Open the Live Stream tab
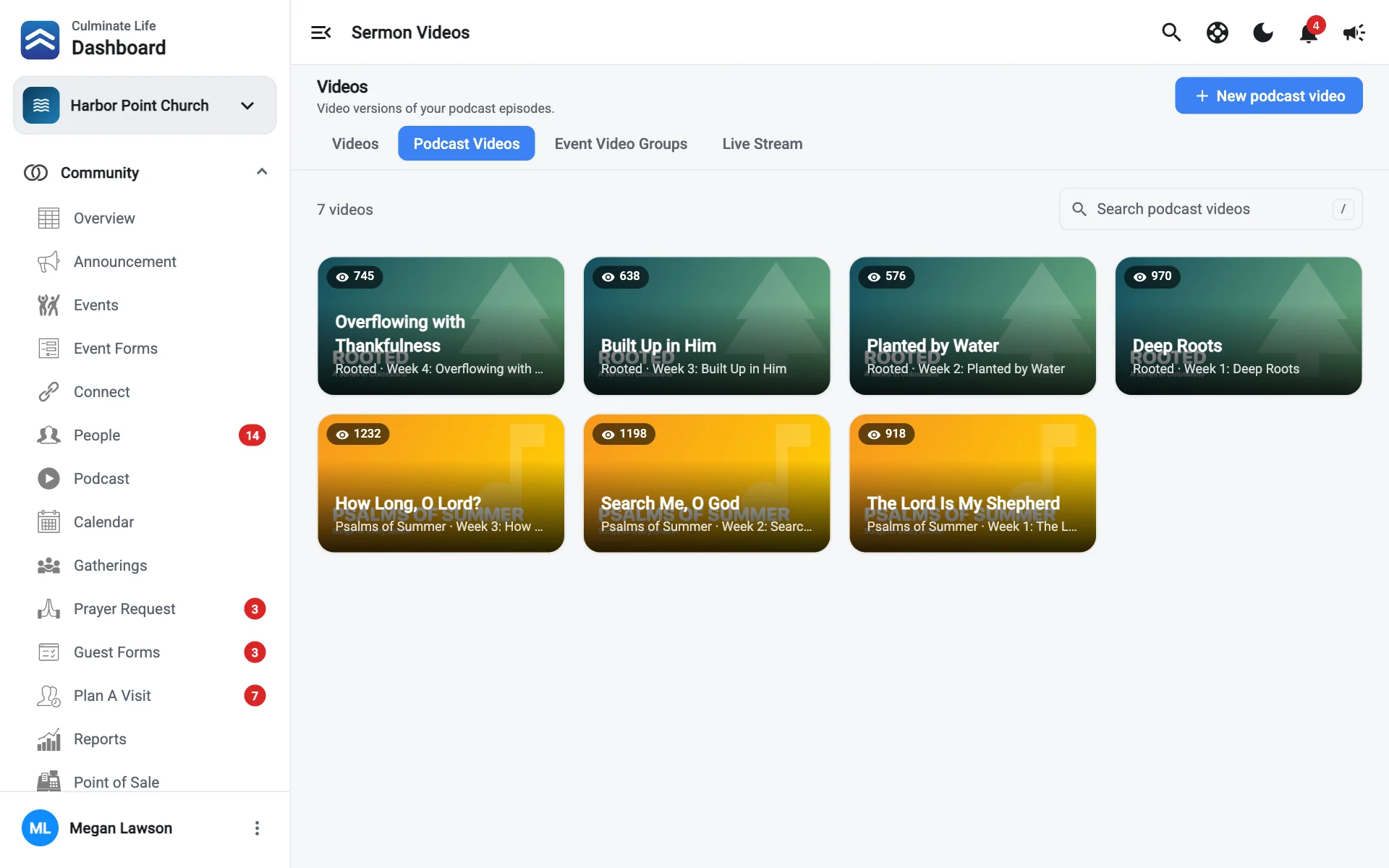Screen dimensions: 1389x868 [763, 144]
